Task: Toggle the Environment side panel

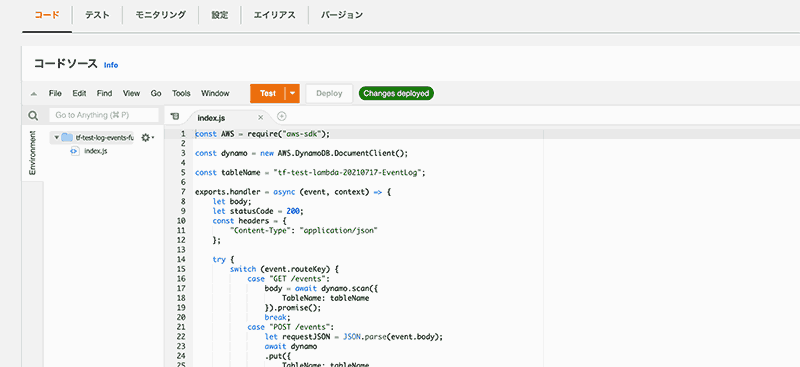Action: point(33,153)
